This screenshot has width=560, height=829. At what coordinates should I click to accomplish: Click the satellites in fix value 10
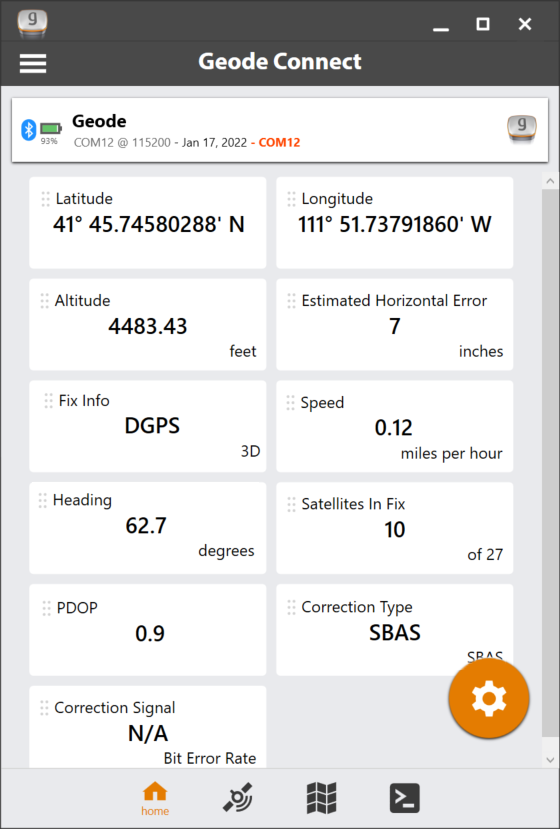click(x=394, y=530)
